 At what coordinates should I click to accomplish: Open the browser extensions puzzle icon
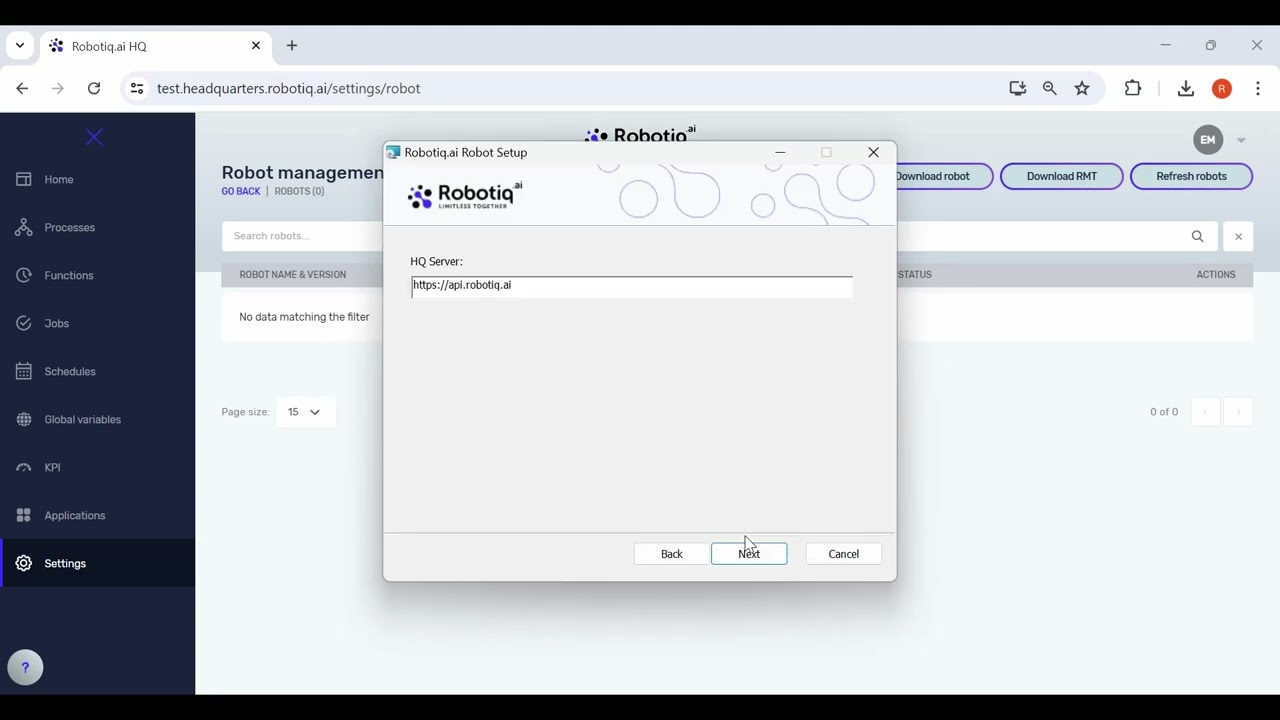[1133, 89]
